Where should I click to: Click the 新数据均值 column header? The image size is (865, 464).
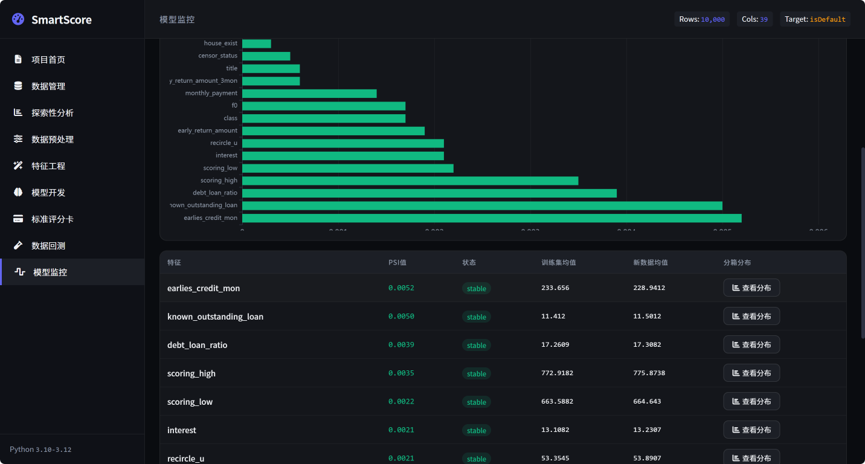point(650,263)
